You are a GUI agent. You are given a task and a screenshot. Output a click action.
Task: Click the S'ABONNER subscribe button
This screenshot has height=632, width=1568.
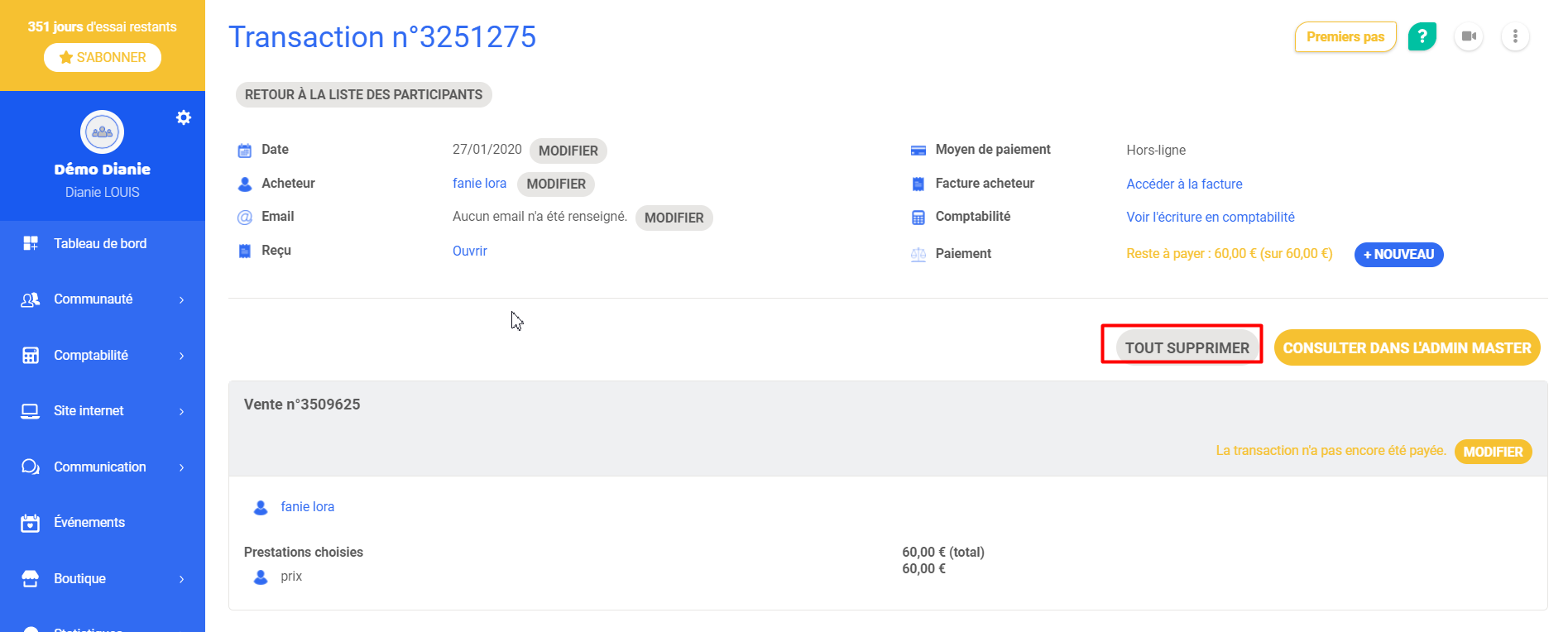click(103, 57)
